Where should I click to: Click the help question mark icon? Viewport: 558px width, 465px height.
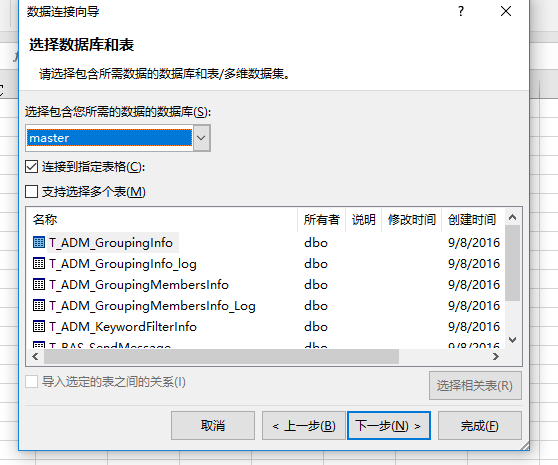point(461,11)
